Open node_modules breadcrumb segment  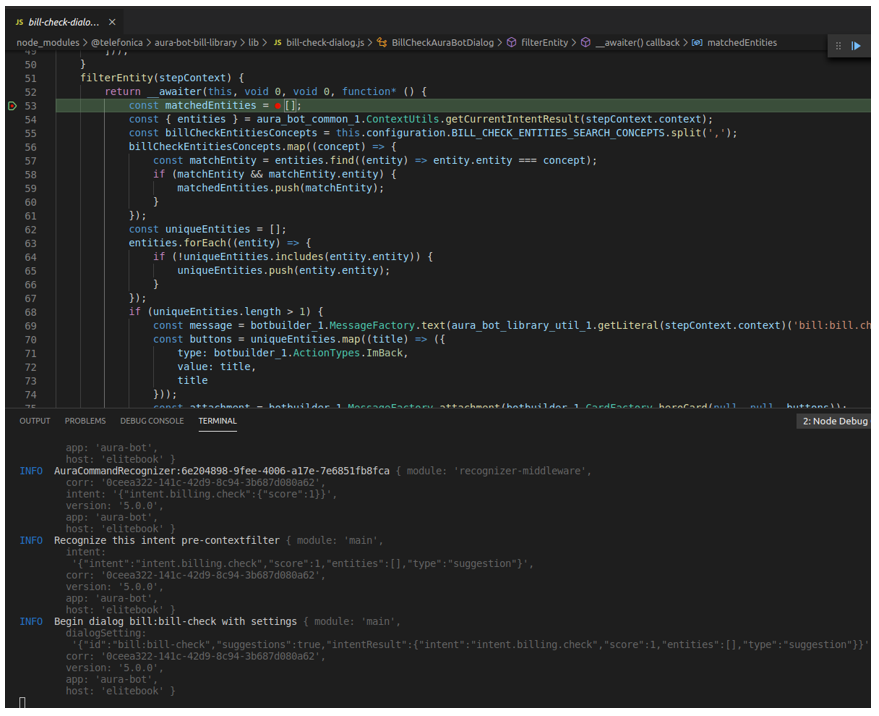48,43
